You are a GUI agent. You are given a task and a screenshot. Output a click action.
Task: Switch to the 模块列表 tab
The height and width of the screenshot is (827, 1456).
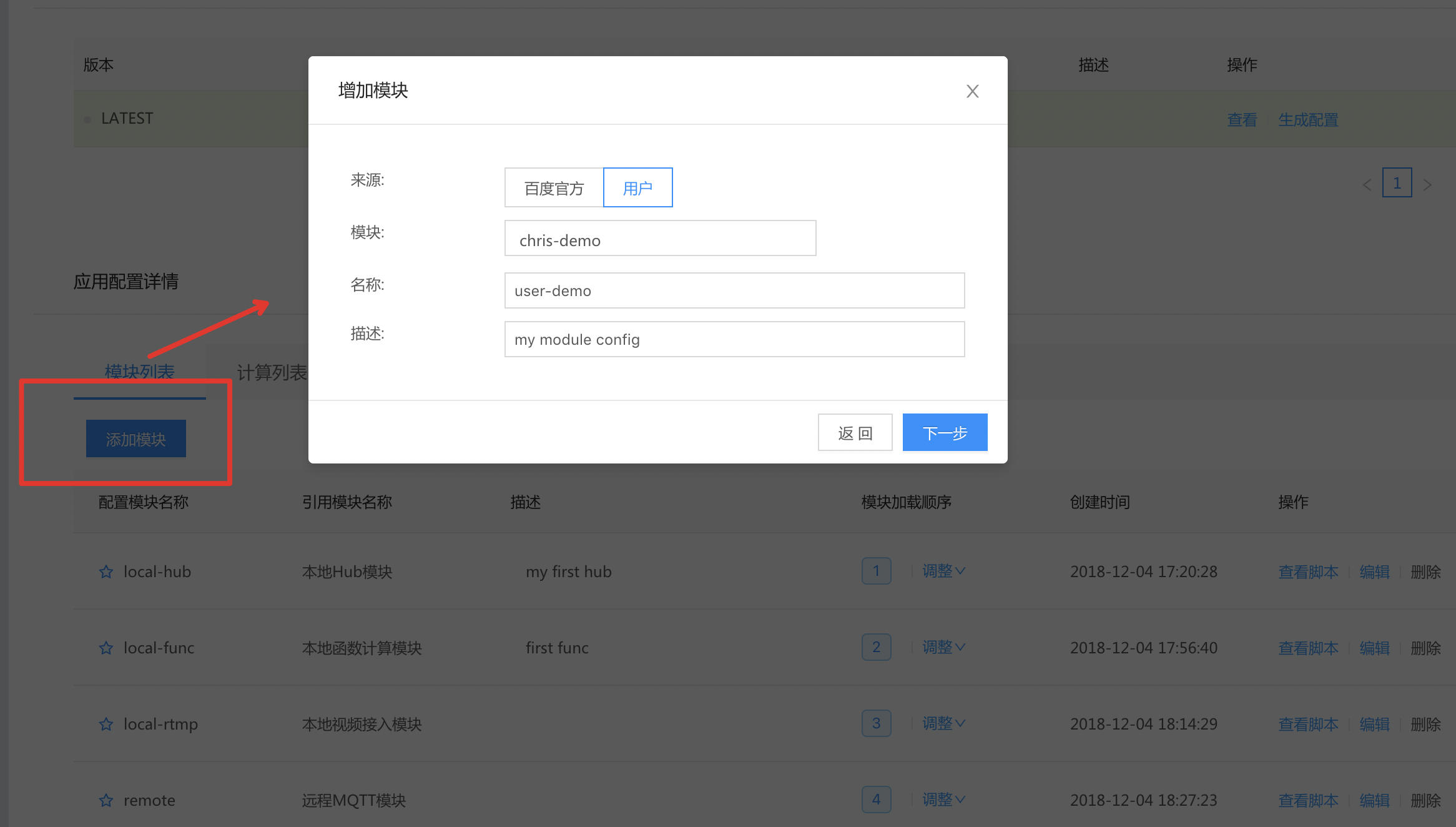[139, 372]
